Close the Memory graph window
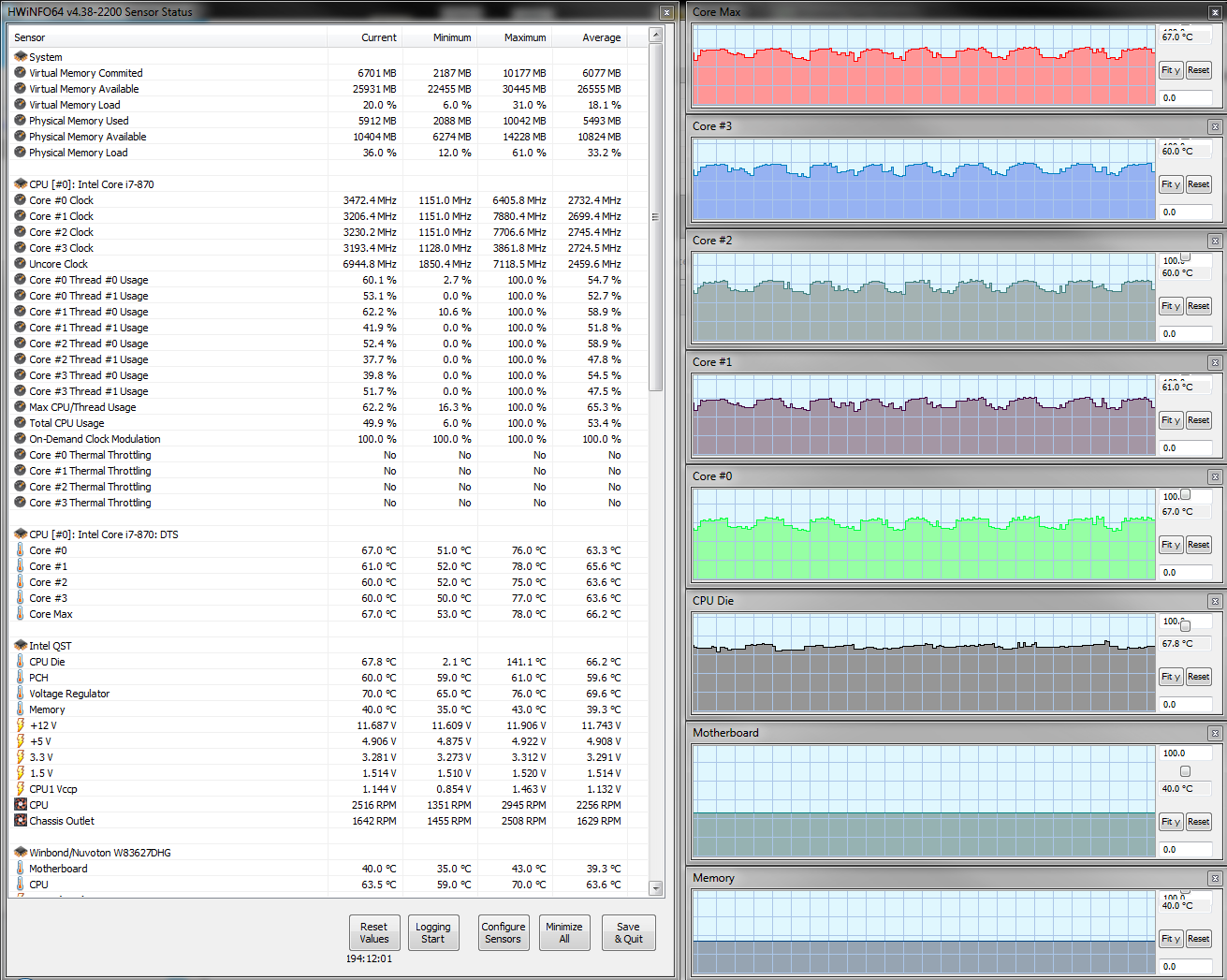The width and height of the screenshot is (1227, 980). (1215, 878)
